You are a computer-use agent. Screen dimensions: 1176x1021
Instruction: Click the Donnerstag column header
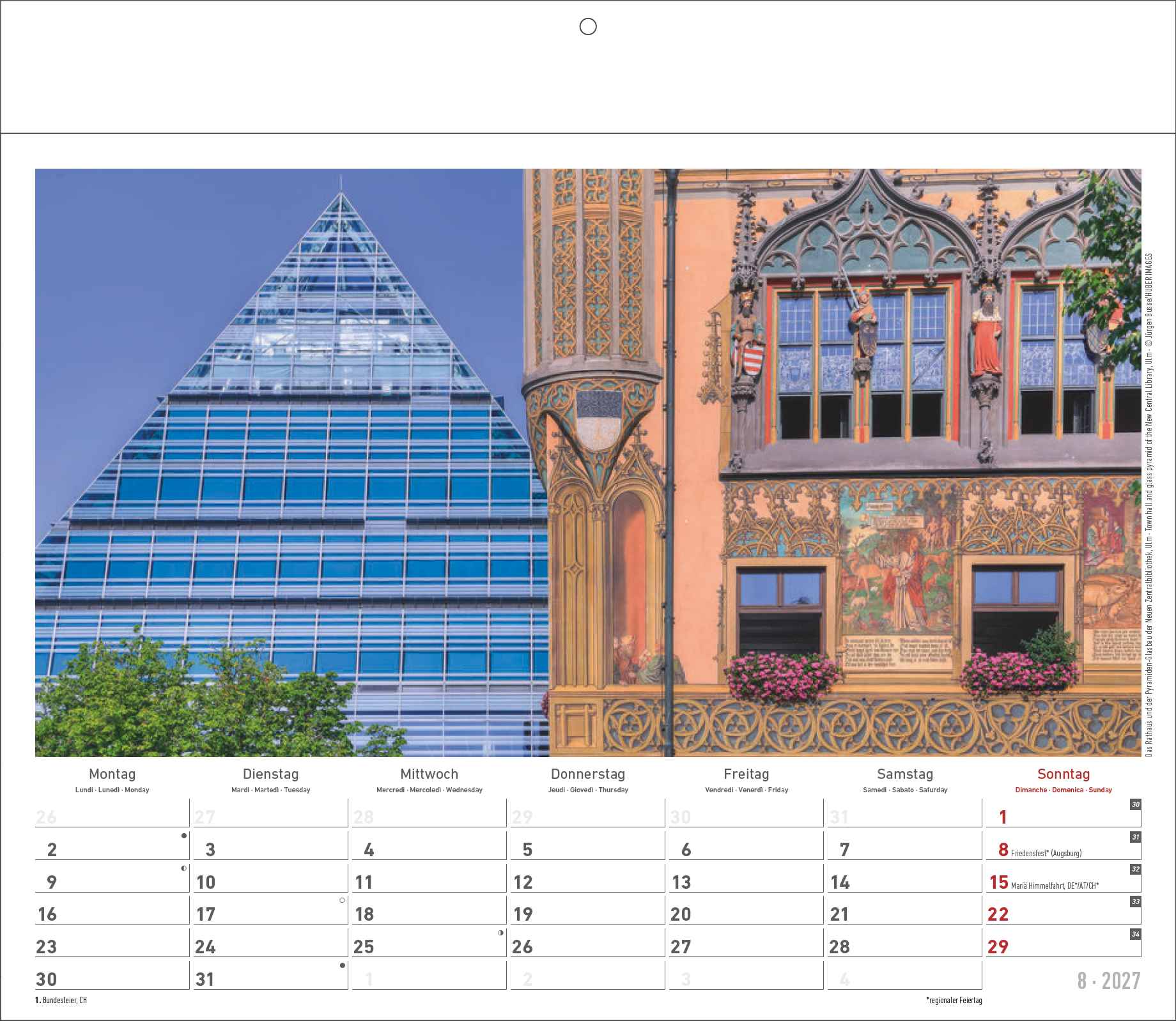[588, 774]
